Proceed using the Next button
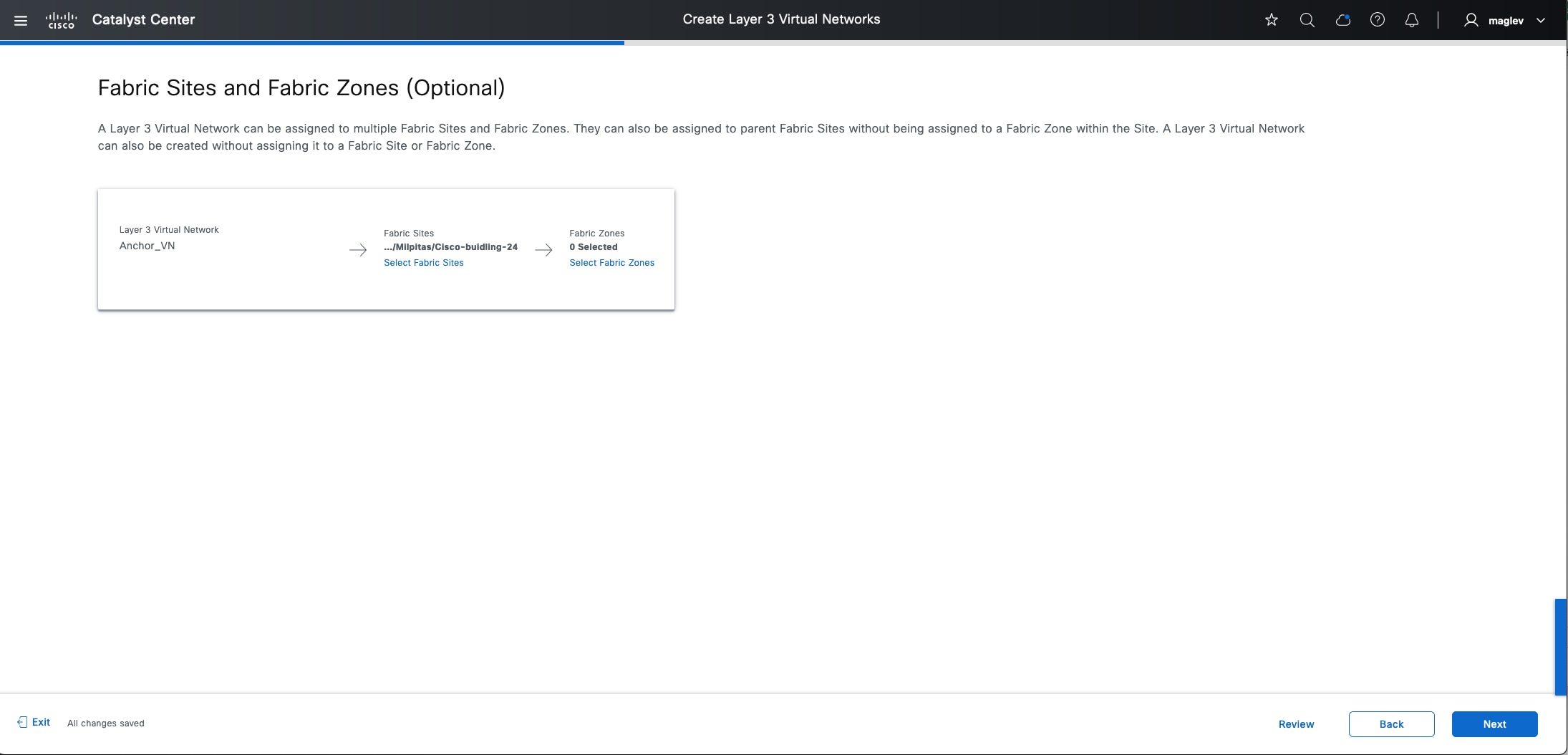The height and width of the screenshot is (755, 1568). point(1494,723)
